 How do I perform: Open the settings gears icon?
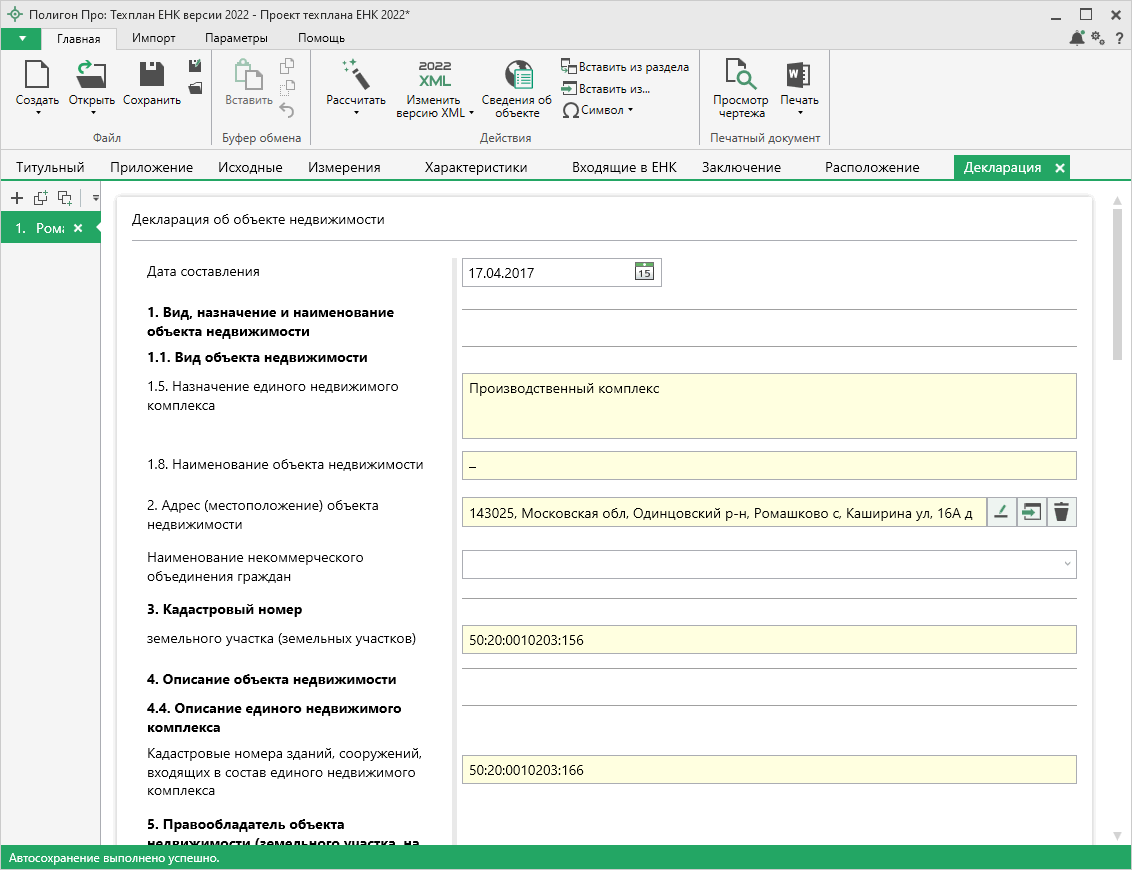tap(1098, 38)
